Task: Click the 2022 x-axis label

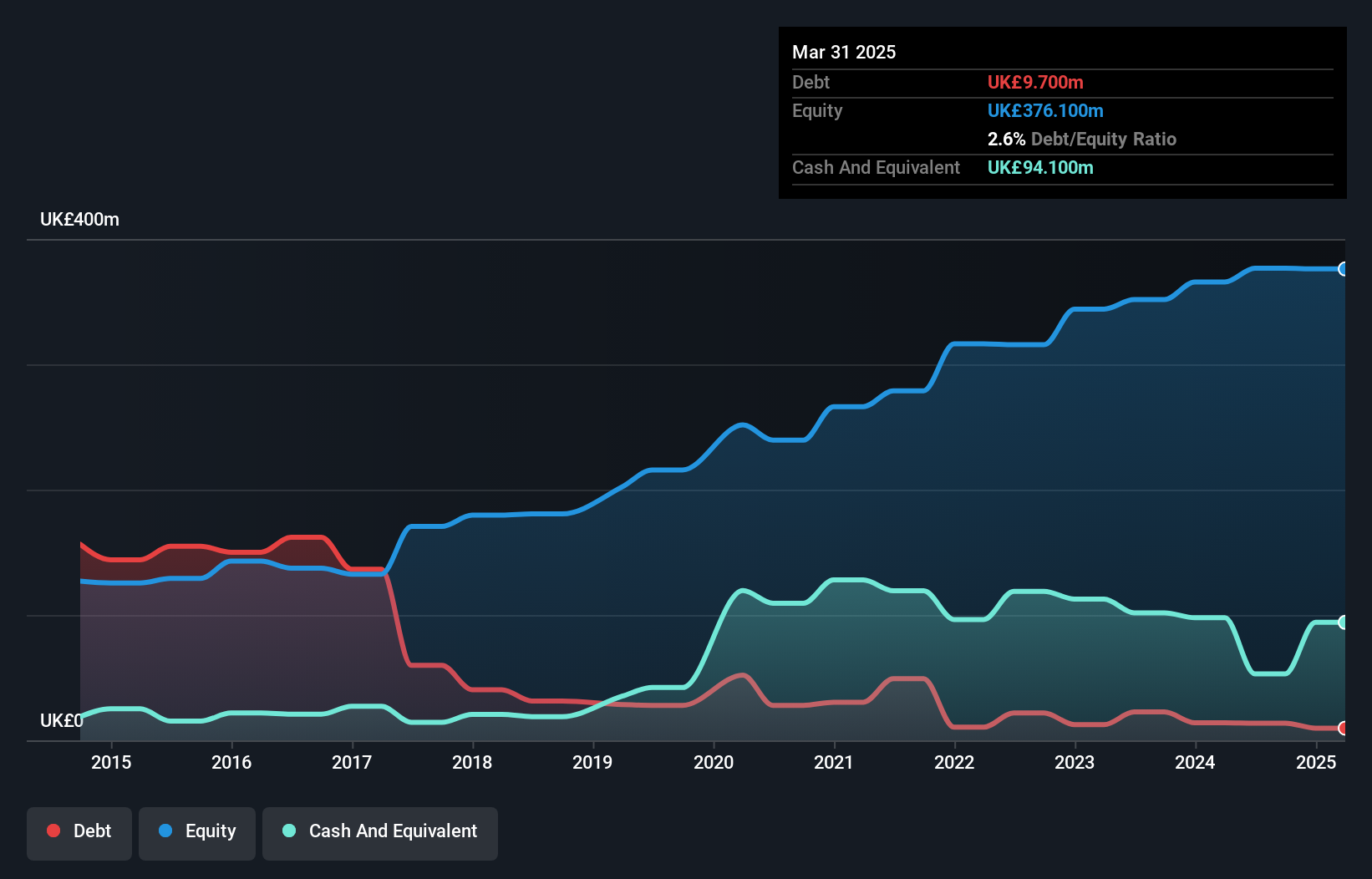Action: pos(954,762)
